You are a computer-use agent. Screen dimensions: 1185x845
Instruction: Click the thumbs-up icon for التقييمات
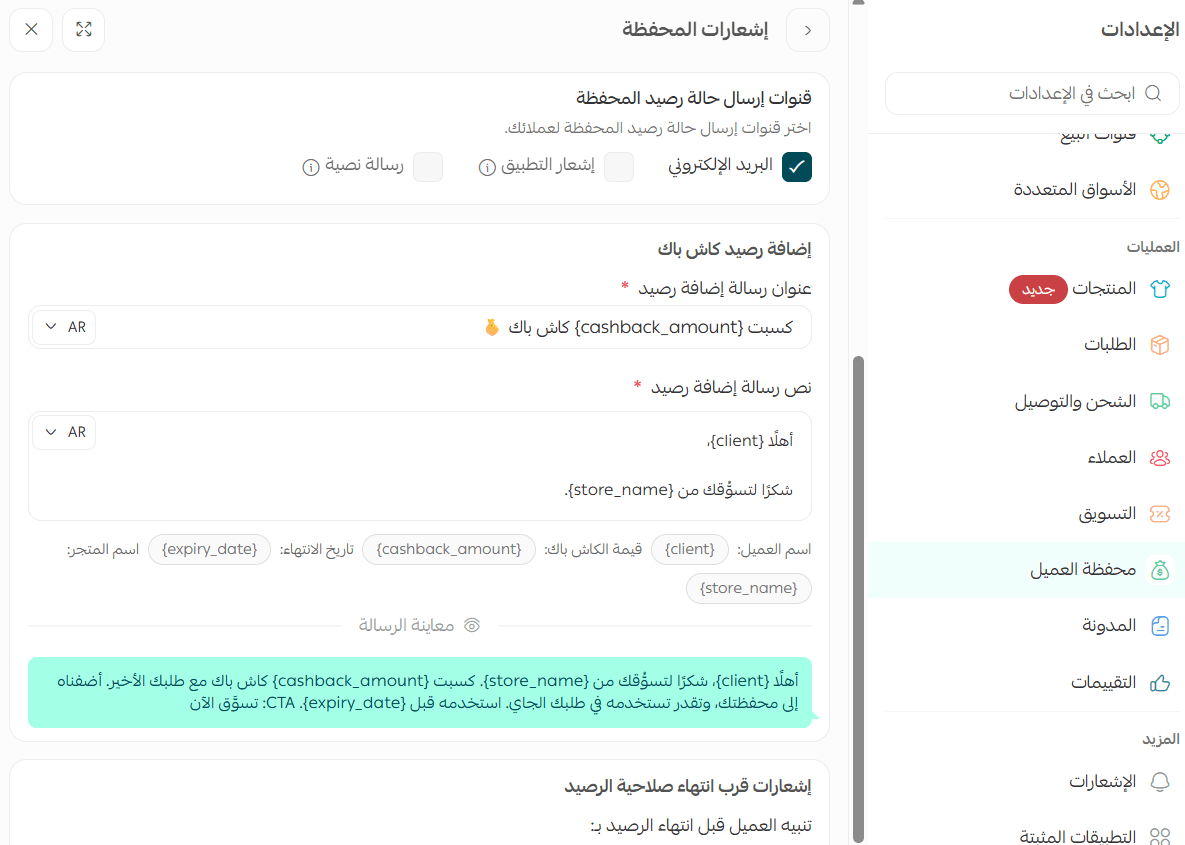coord(1159,682)
